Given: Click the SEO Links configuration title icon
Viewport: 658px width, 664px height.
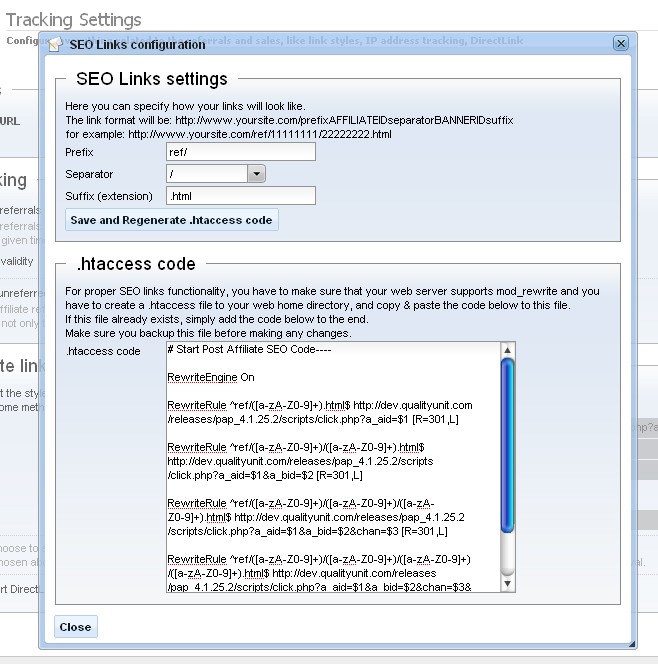Looking at the screenshot, I should click(55, 44).
